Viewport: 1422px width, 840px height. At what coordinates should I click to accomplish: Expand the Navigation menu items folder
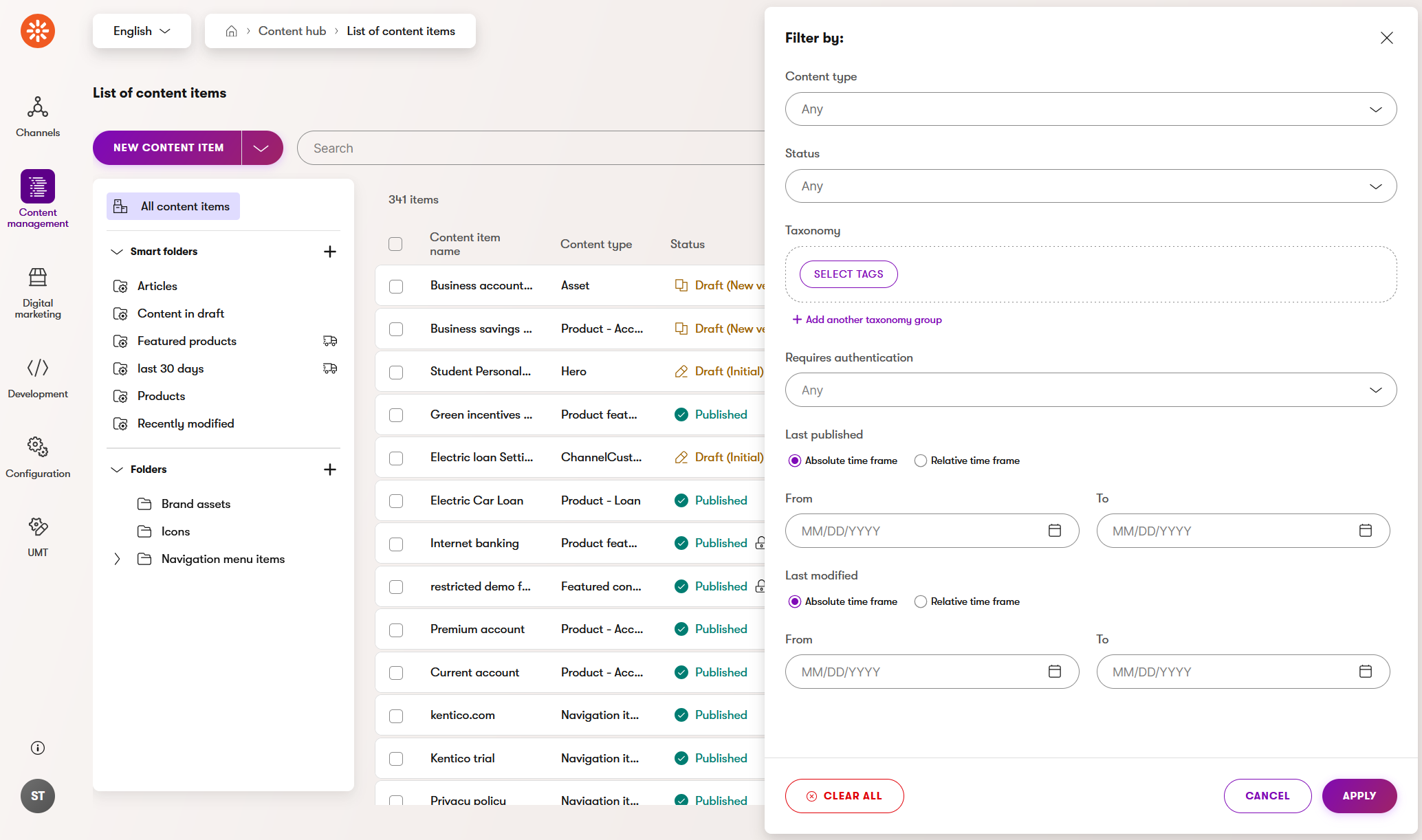click(x=117, y=560)
